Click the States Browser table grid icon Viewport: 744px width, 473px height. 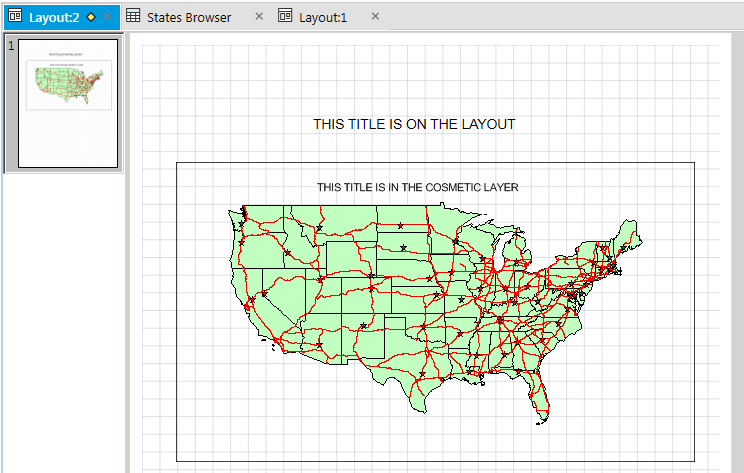click(x=132, y=17)
